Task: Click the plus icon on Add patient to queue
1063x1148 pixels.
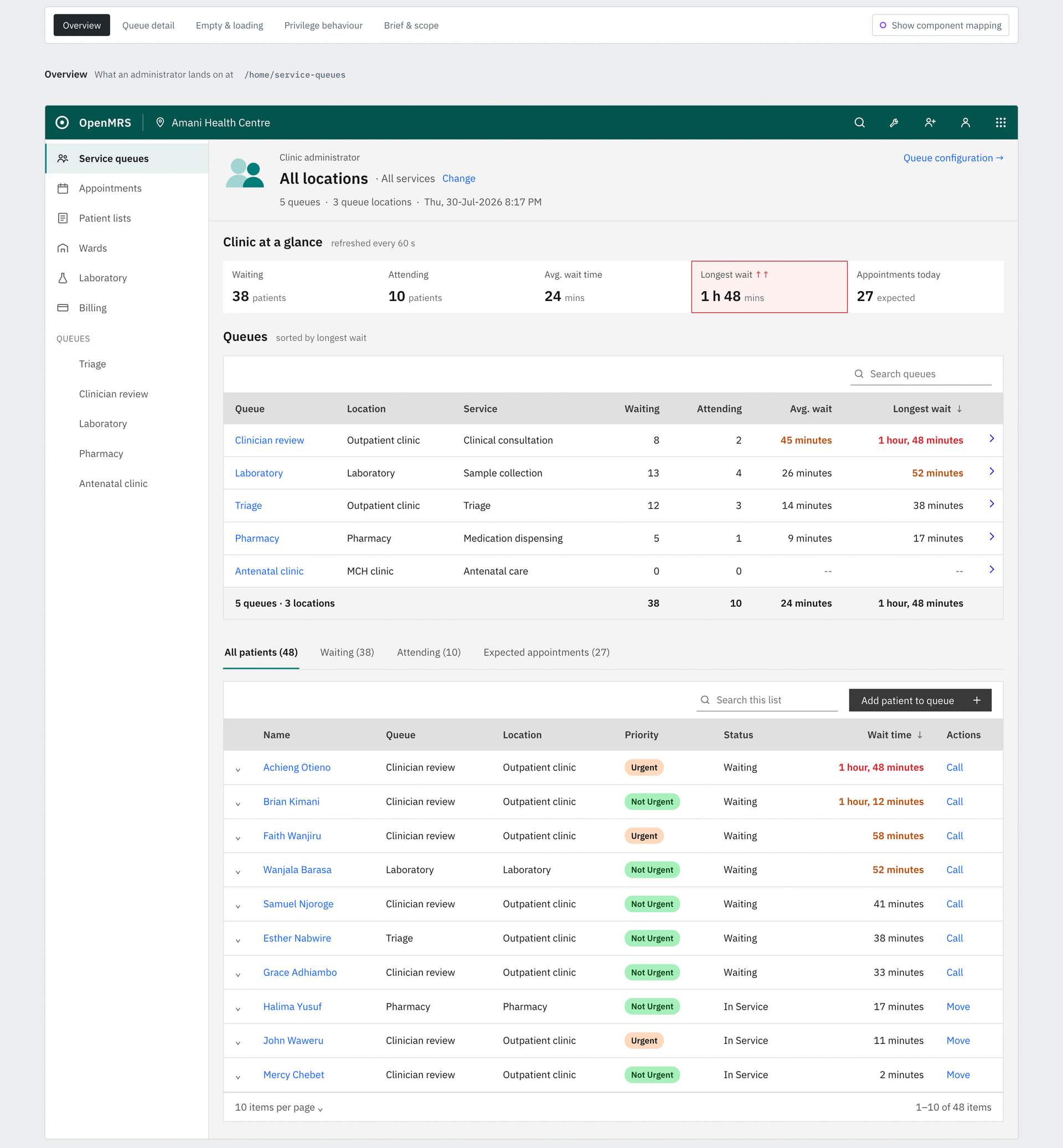Action: (976, 700)
